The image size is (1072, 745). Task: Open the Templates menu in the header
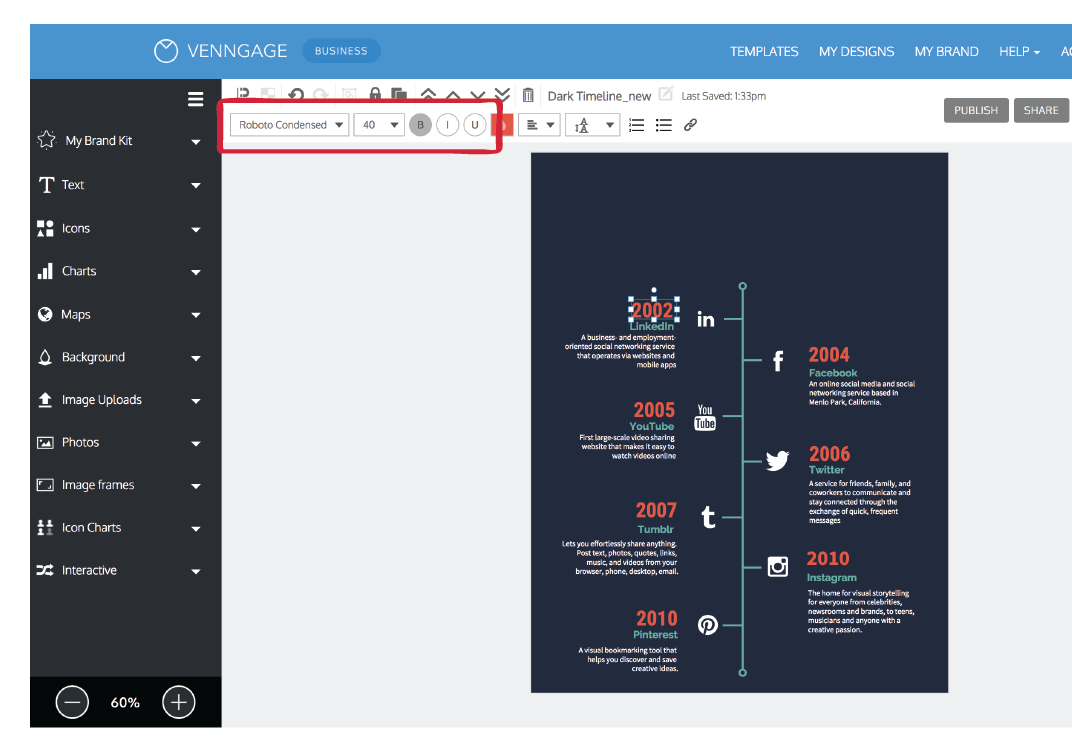[764, 51]
